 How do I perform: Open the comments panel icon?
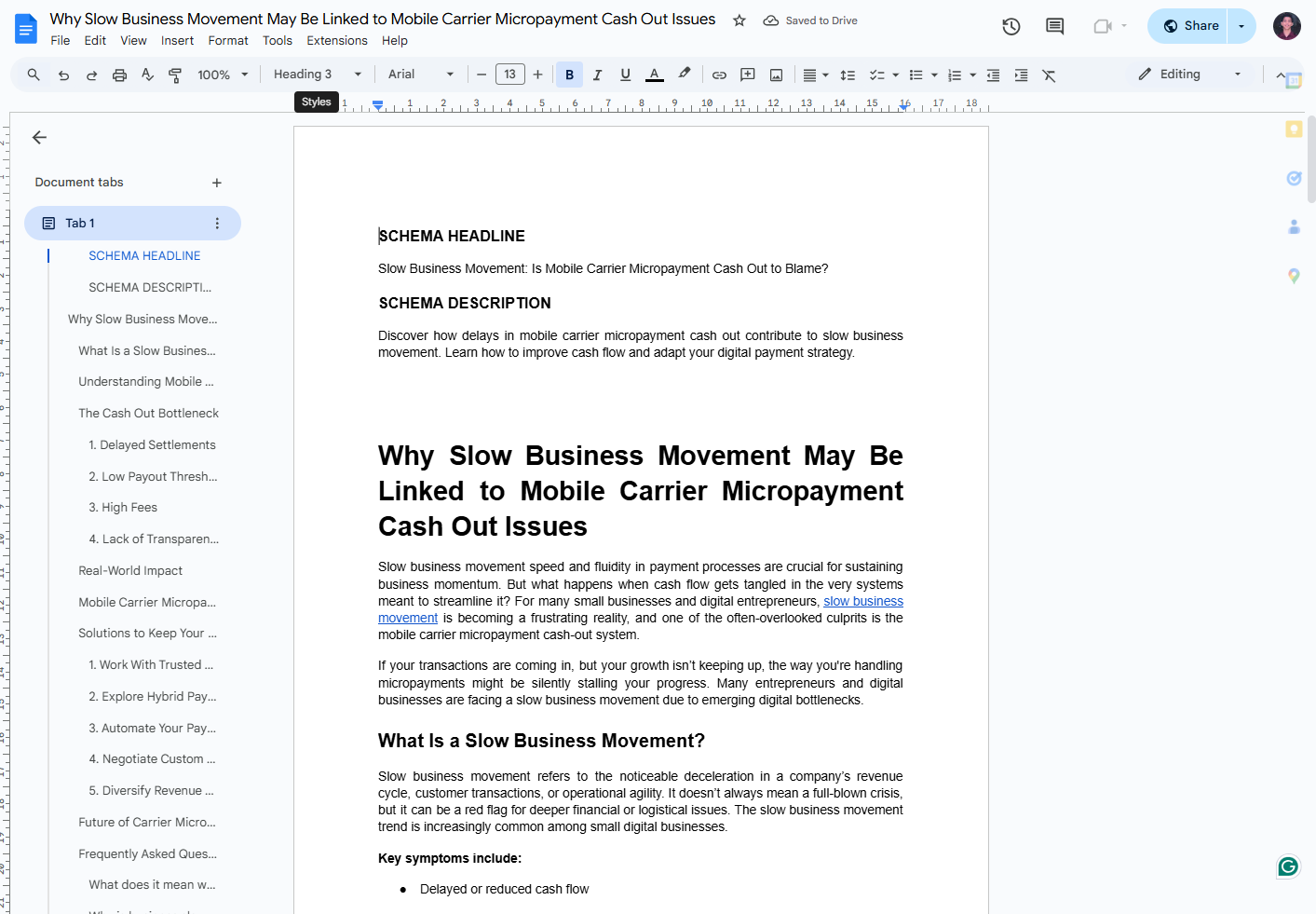pos(1055,26)
